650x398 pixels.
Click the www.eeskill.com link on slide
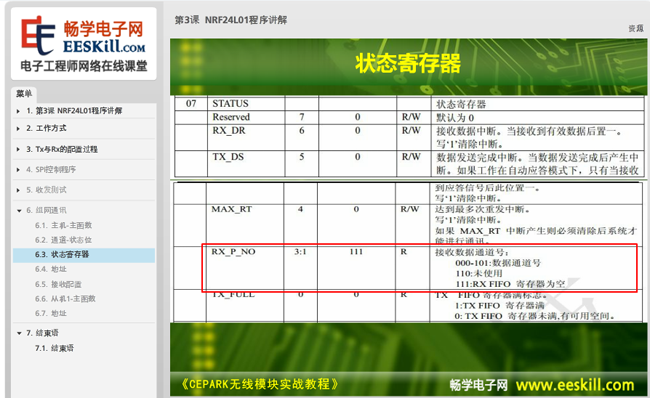pyautogui.click(x=575, y=385)
